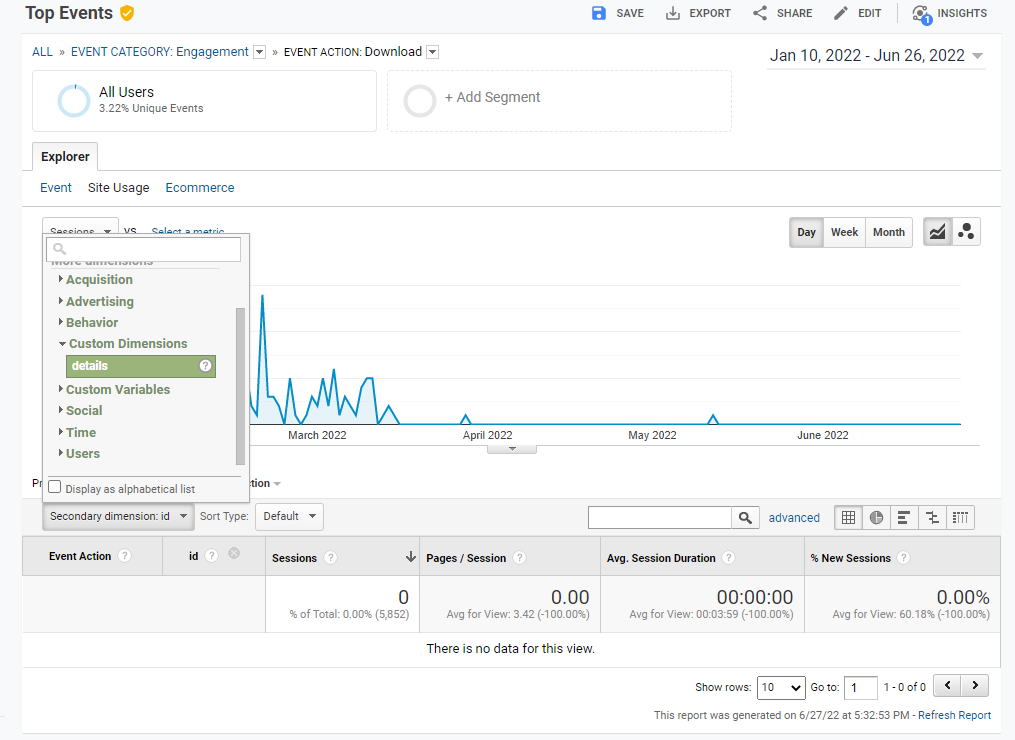
Task: Switch to the Data table view
Action: [x=847, y=517]
